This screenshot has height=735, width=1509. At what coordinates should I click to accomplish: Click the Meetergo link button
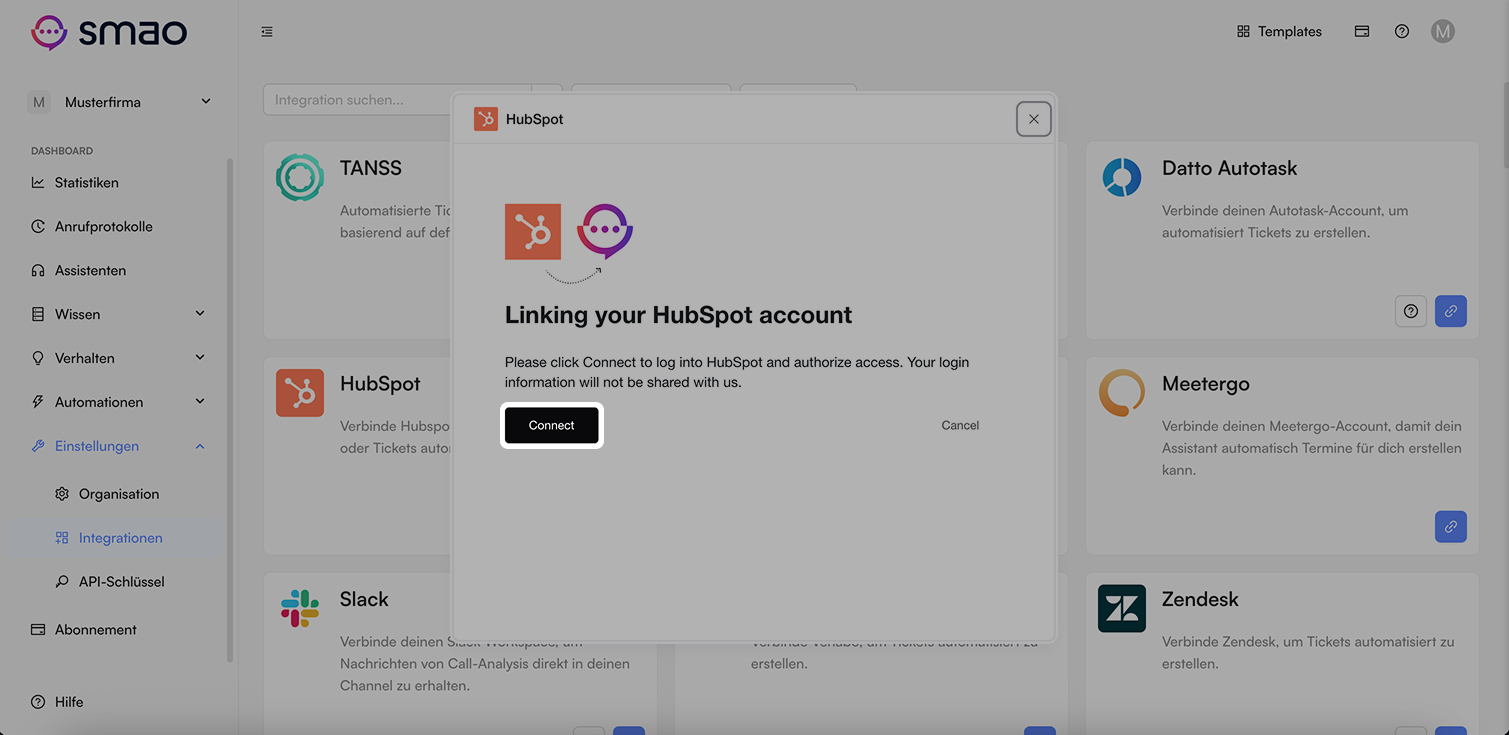point(1451,527)
